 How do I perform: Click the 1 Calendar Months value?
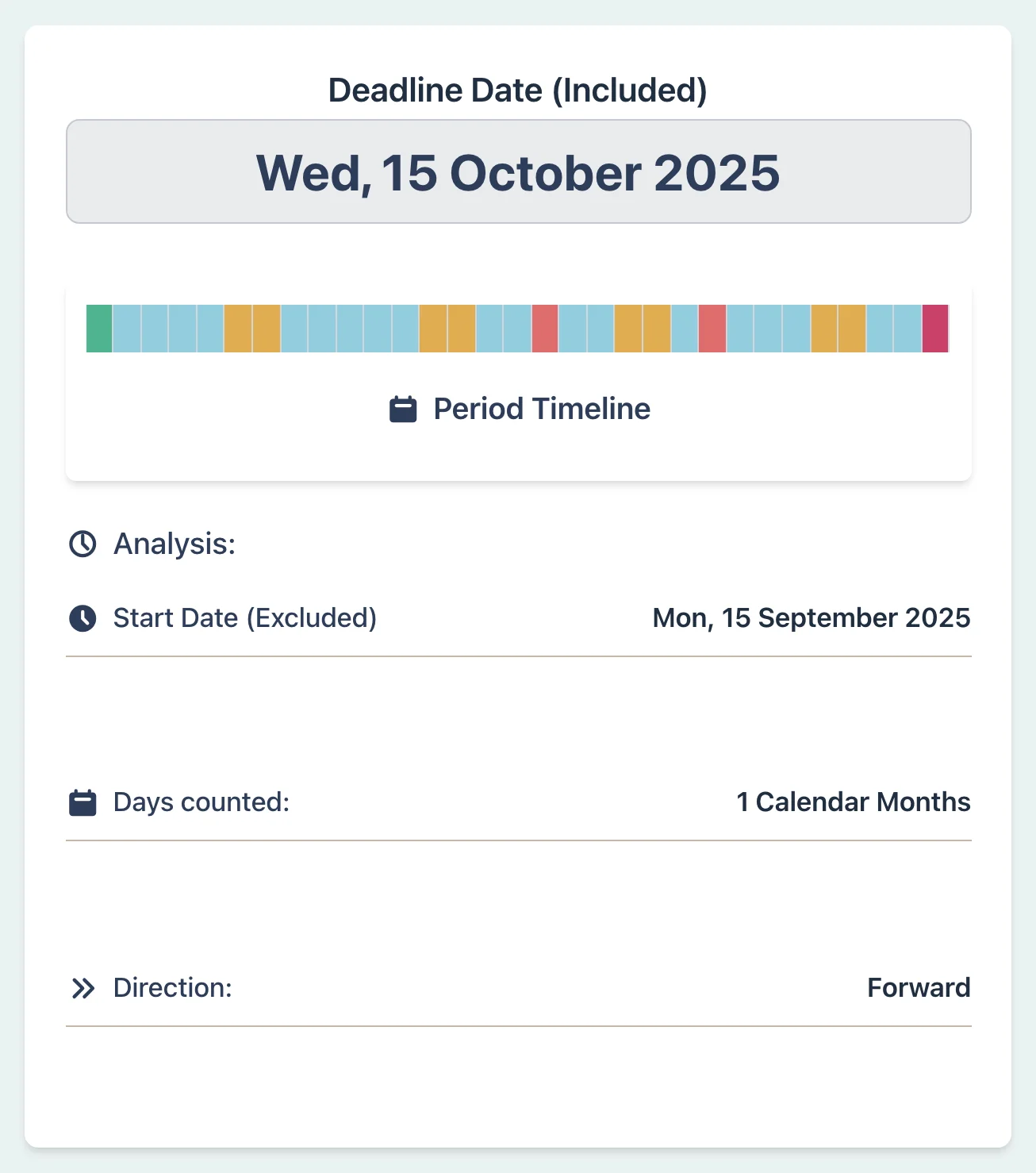[x=852, y=802]
